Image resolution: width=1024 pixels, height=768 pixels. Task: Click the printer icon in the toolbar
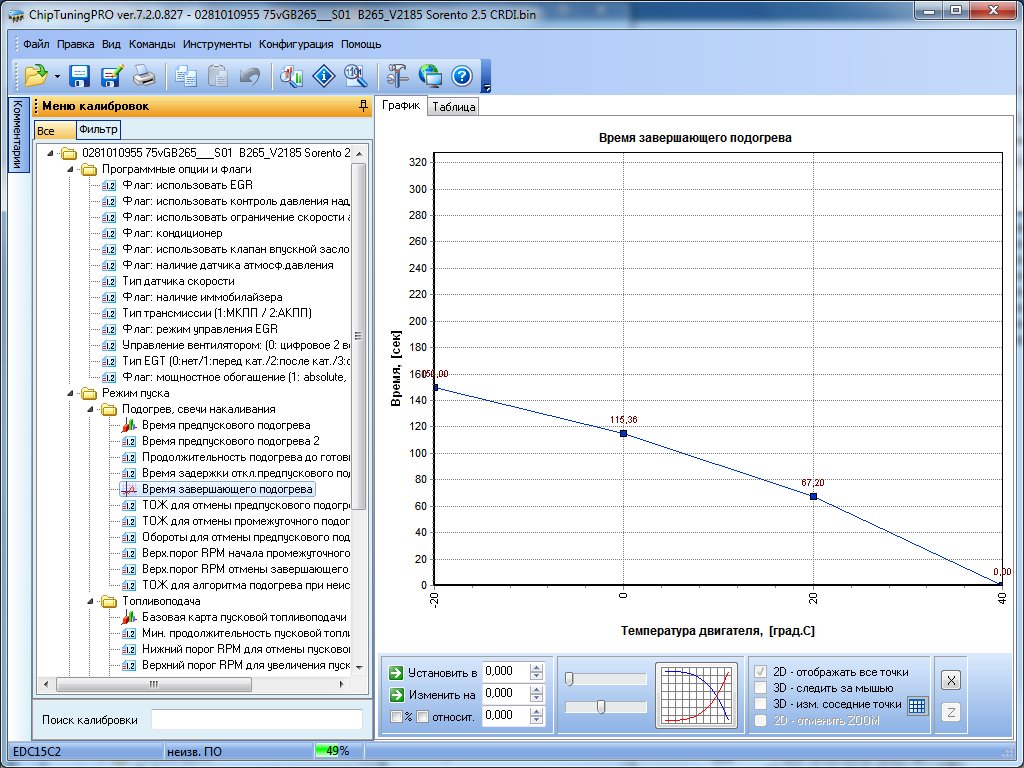pyautogui.click(x=144, y=75)
